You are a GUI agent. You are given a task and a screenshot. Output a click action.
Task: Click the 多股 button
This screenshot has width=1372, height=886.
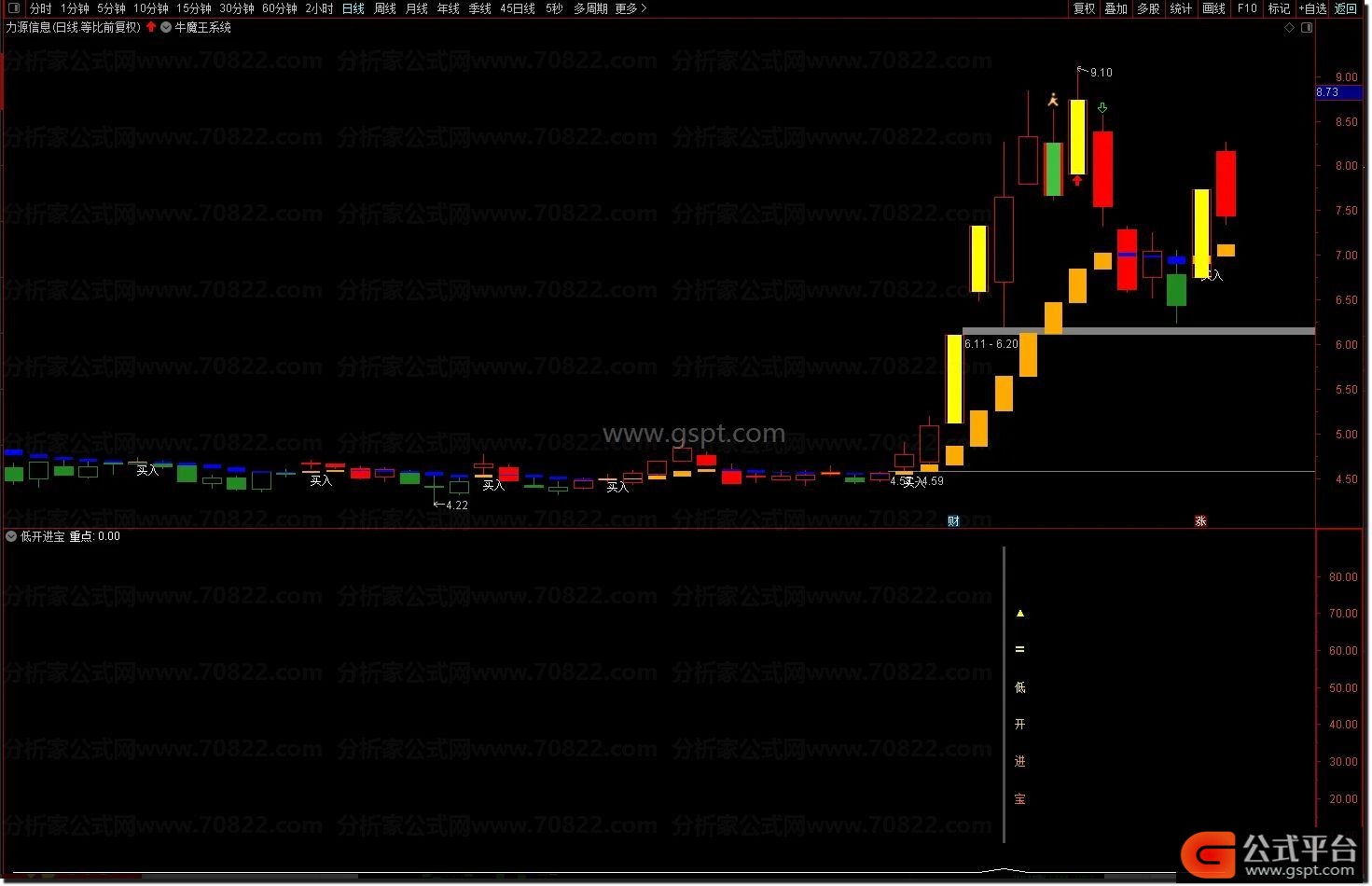coord(1149,8)
